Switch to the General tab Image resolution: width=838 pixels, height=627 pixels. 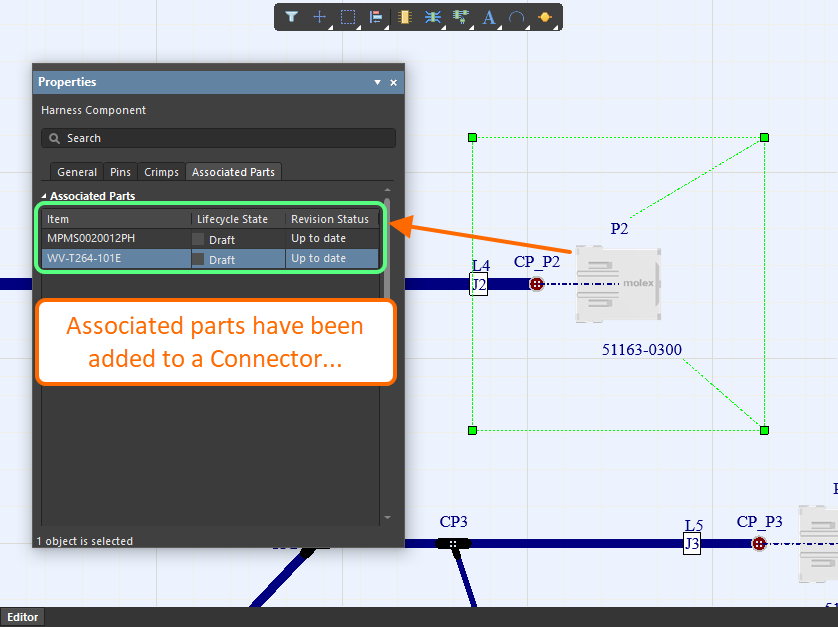(77, 172)
